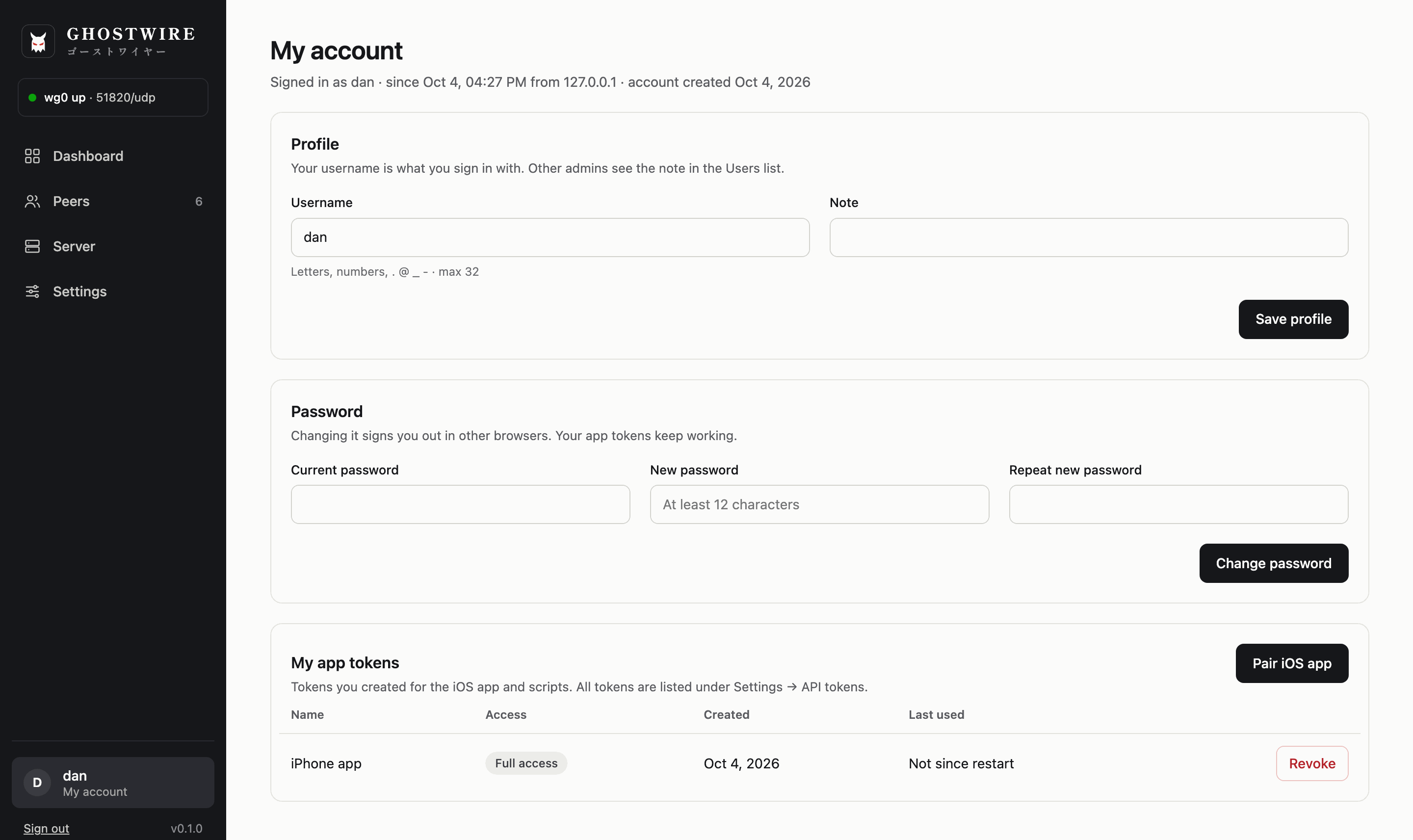Image resolution: width=1413 pixels, height=840 pixels.
Task: Click the Server rack icon
Action: point(32,246)
